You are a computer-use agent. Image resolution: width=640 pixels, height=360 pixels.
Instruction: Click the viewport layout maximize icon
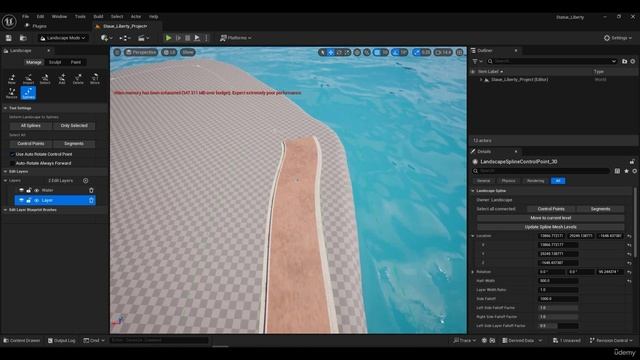click(x=460, y=52)
